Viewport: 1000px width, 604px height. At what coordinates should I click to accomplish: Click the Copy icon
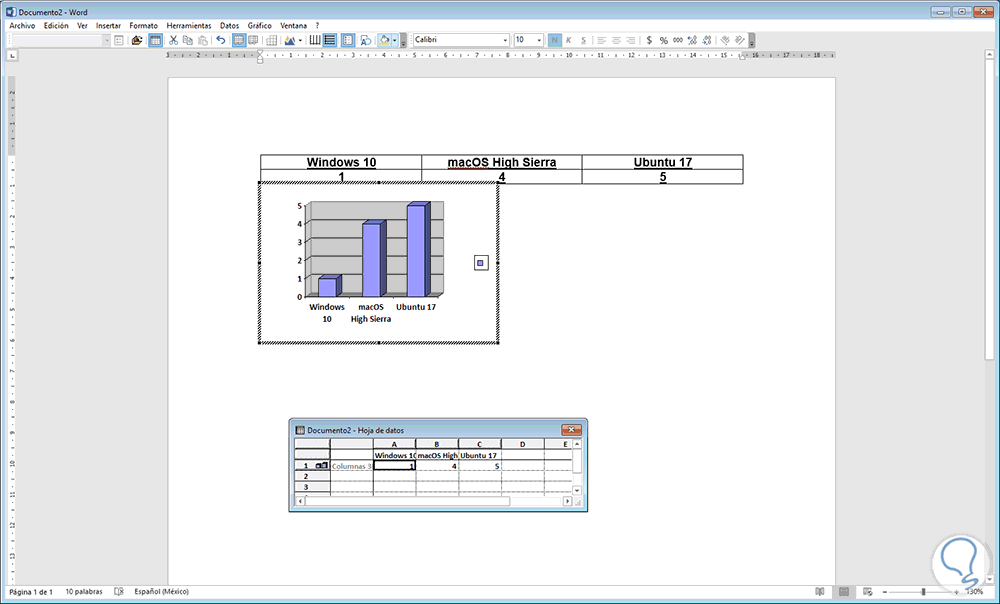[188, 40]
